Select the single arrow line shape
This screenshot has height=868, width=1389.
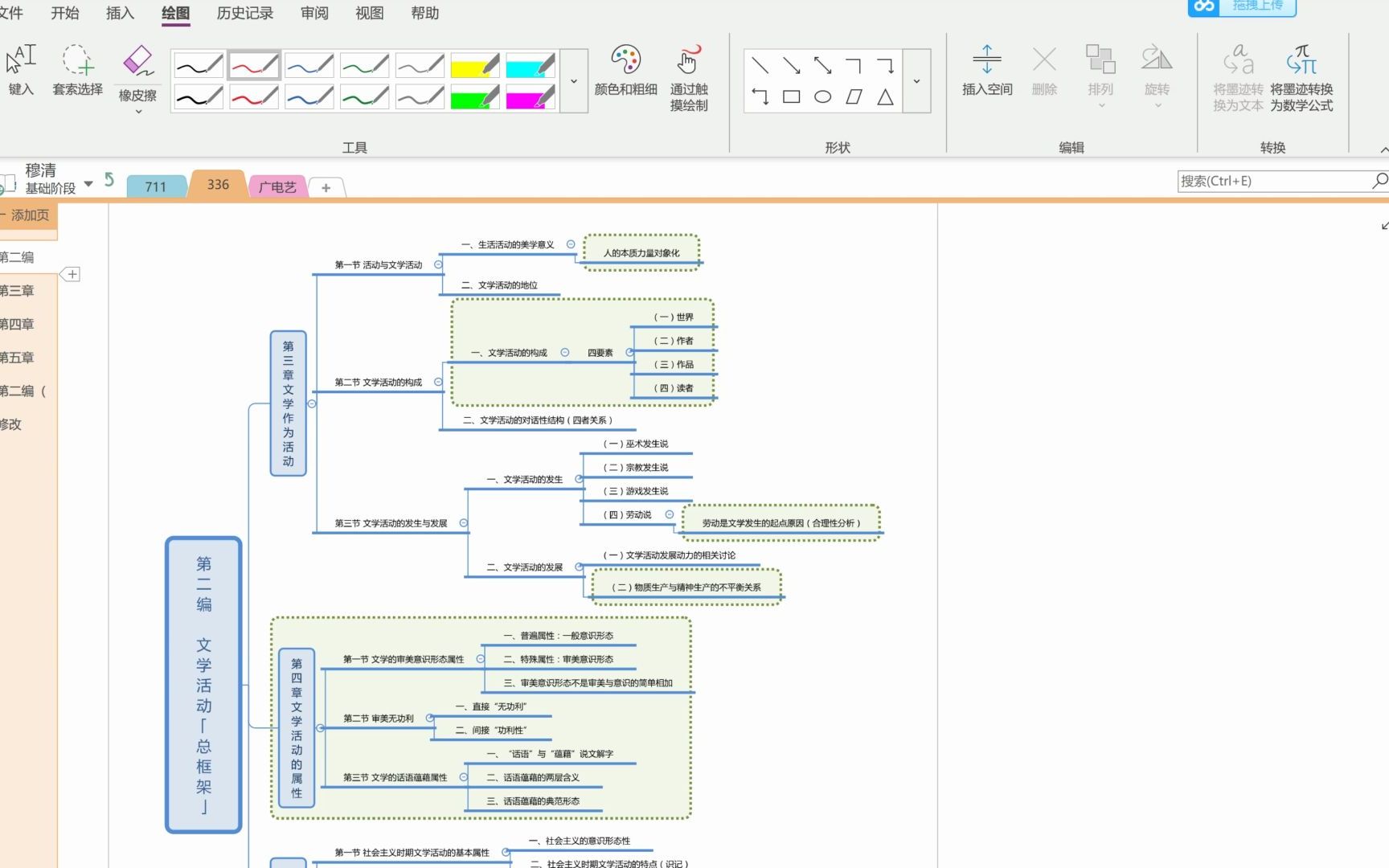click(791, 65)
